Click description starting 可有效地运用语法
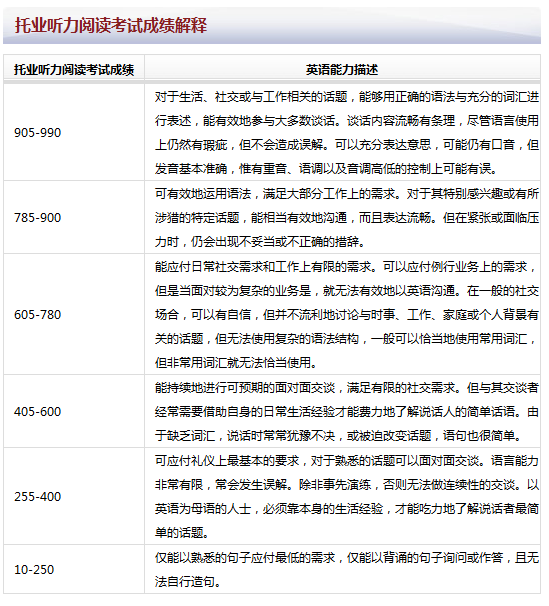549x606 pixels. [x=347, y=218]
